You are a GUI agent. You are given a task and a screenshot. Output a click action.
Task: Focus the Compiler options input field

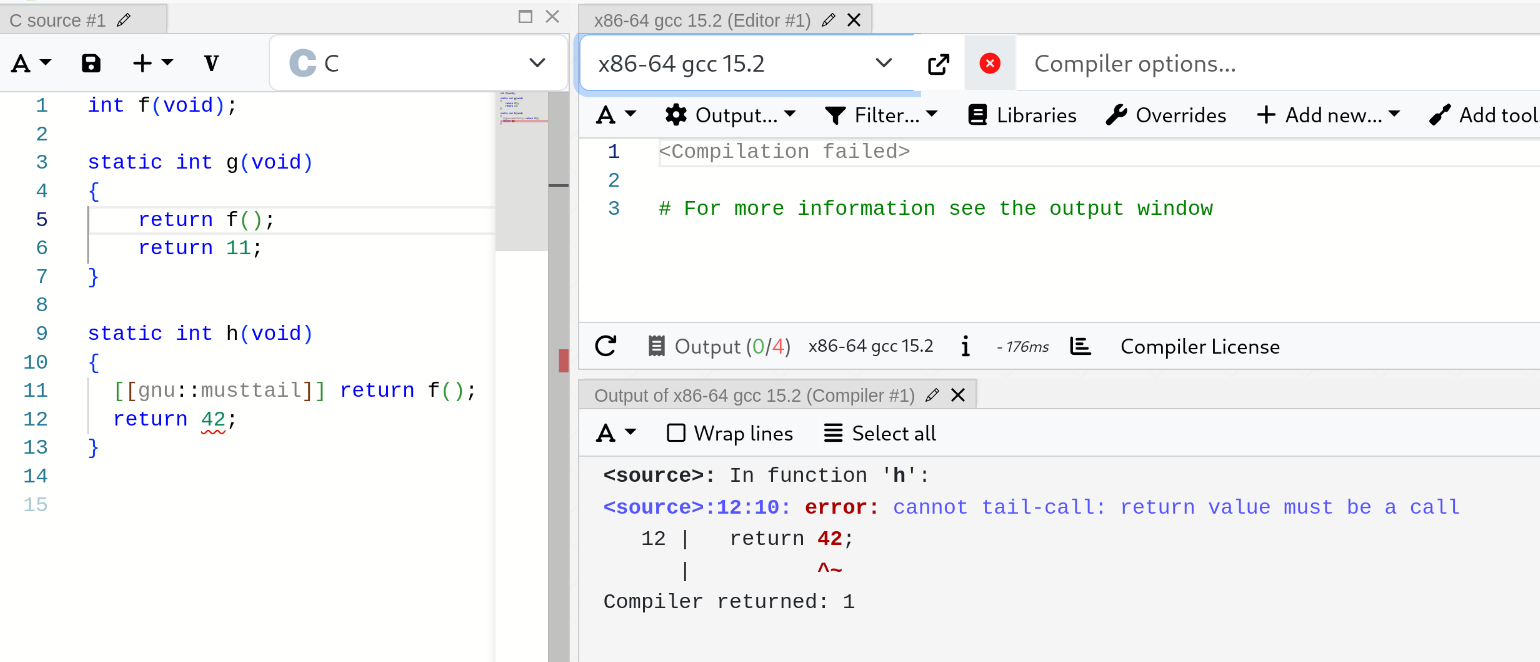[1278, 64]
